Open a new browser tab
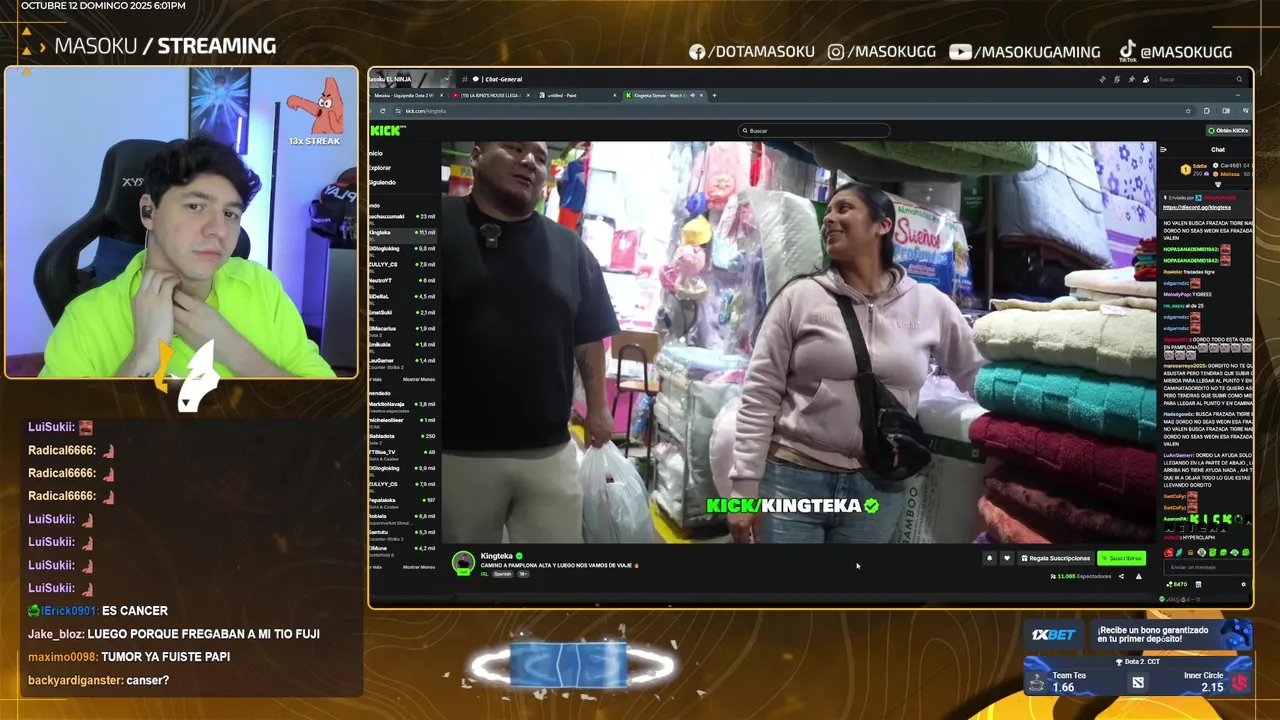 pos(714,95)
